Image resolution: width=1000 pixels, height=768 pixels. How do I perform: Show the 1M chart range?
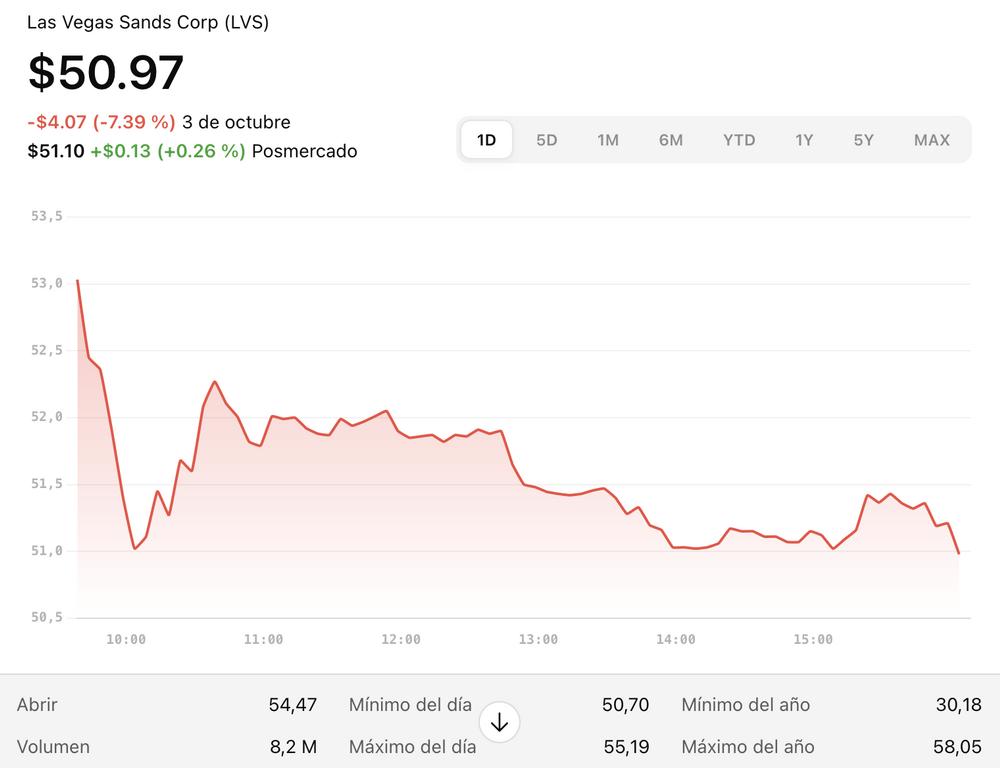point(608,140)
